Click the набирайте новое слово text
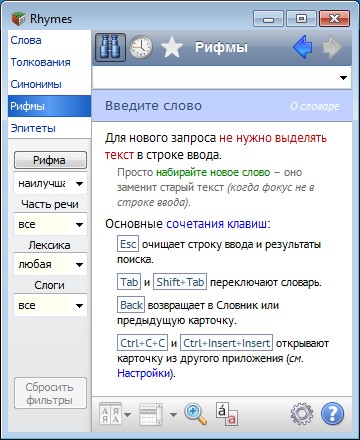Viewport: 360px width, 440px height. [x=213, y=172]
